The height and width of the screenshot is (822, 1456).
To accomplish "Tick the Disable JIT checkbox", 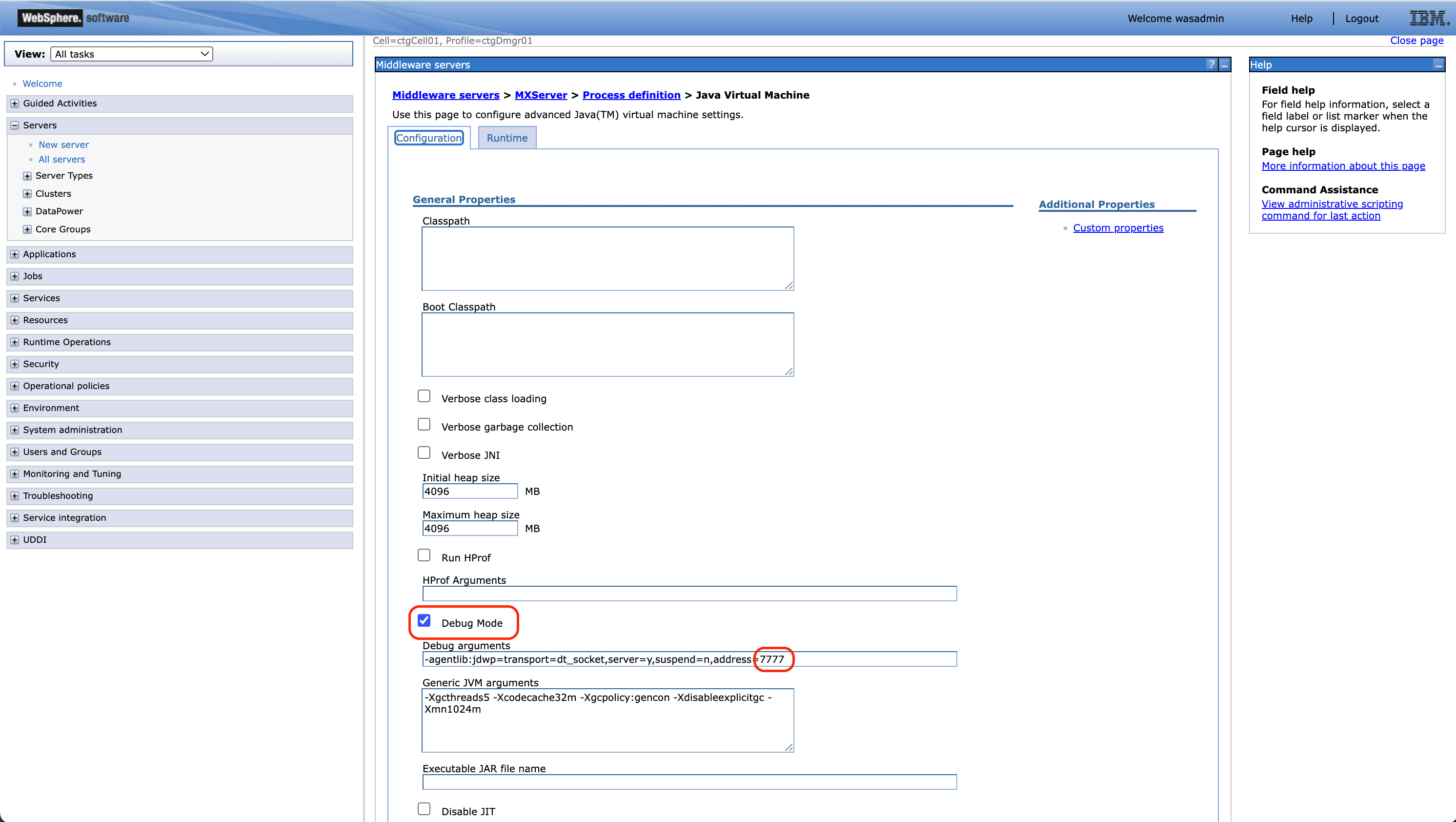I will tap(424, 809).
